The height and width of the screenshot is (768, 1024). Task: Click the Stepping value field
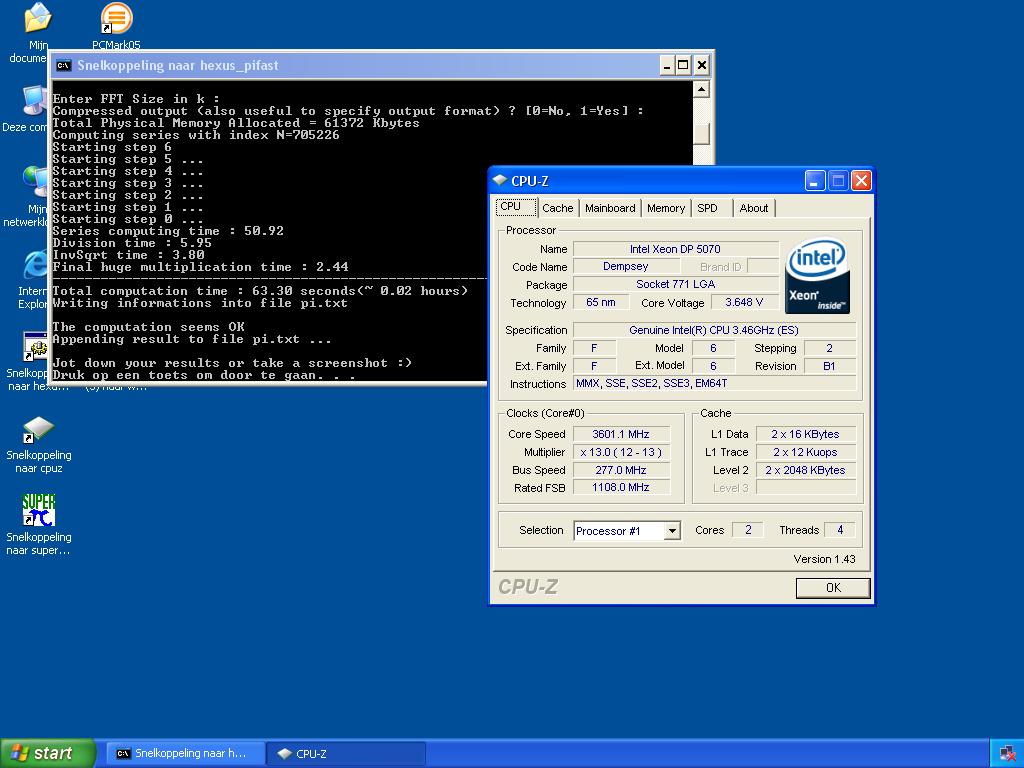[x=829, y=348]
